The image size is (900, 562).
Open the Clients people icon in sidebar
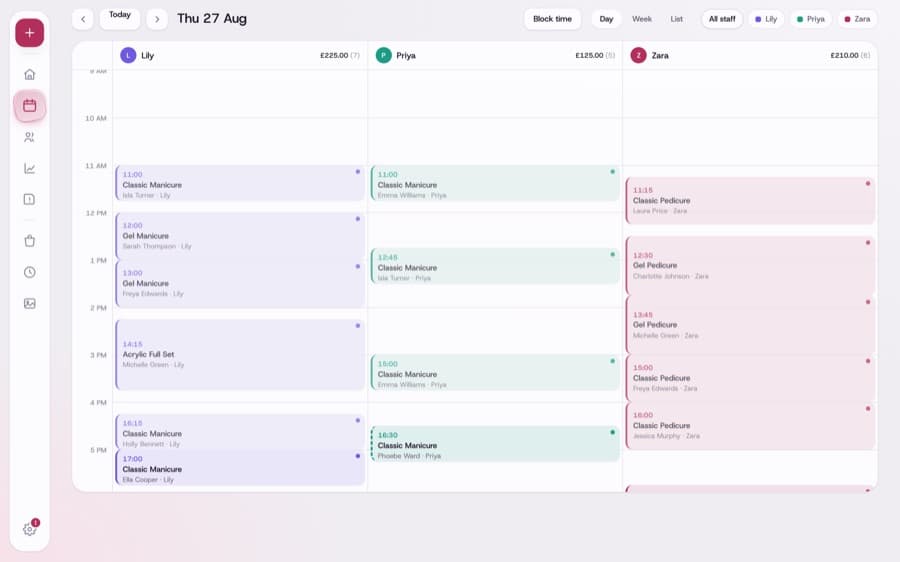click(x=29, y=137)
